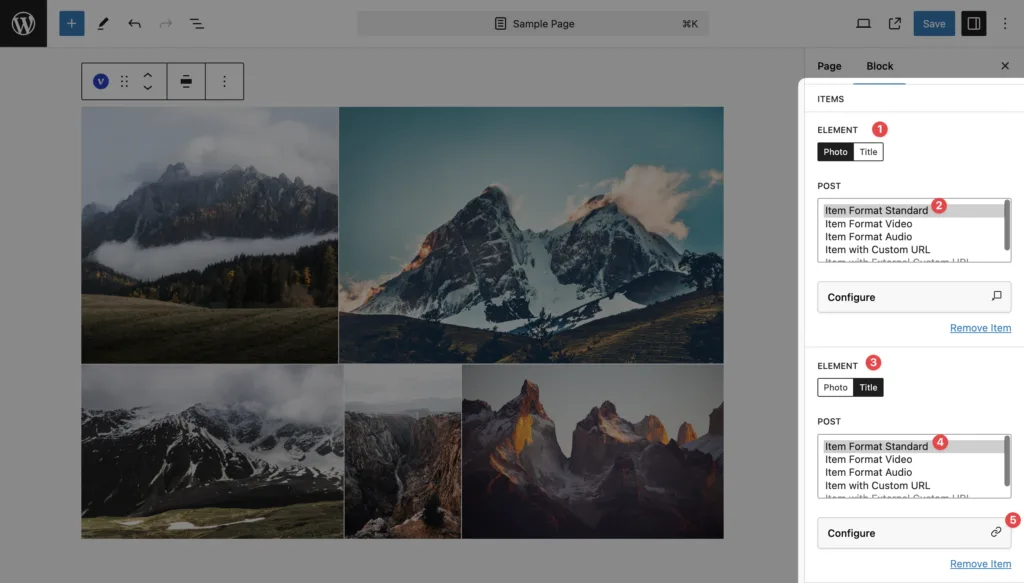Choose Item with Custom URL in first list

click(913, 249)
